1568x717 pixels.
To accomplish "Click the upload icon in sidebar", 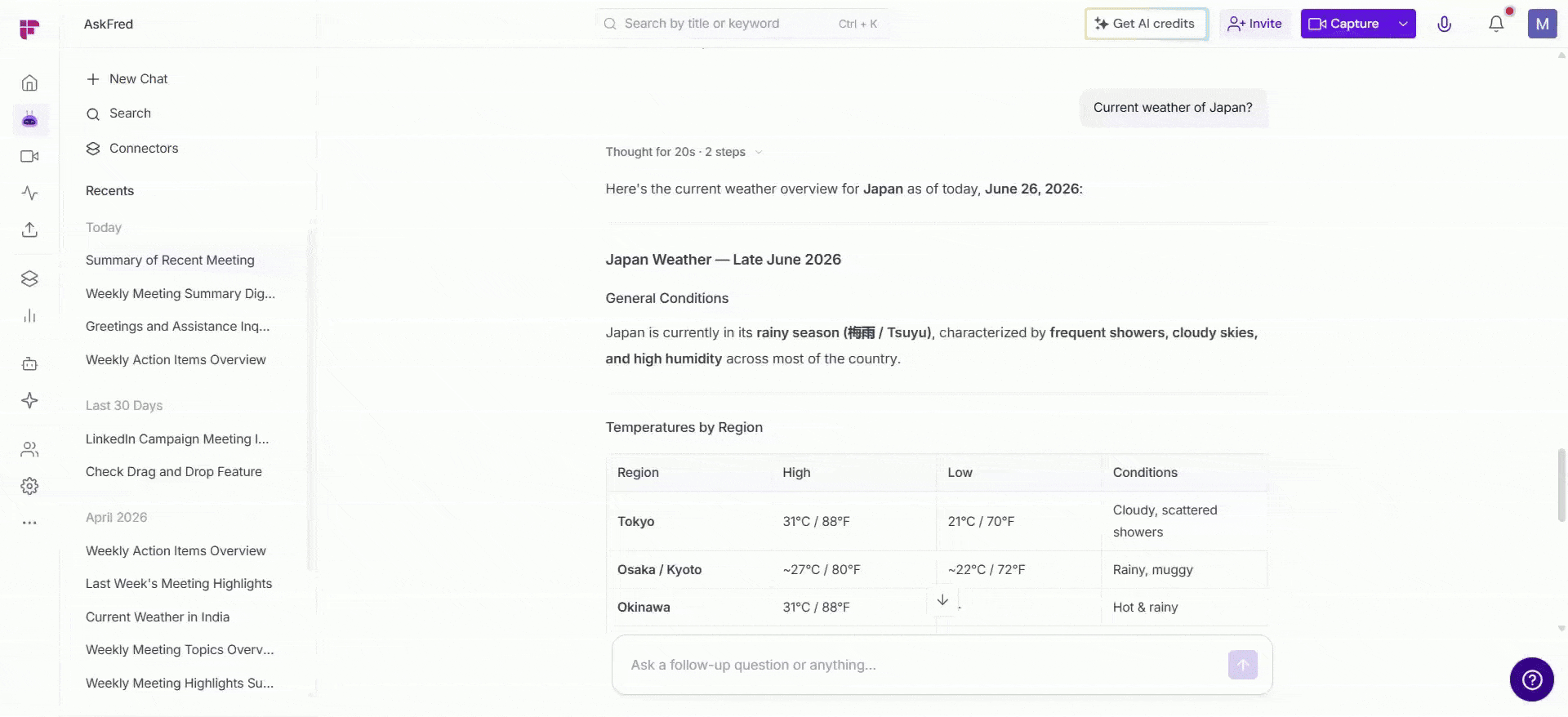I will (29, 229).
